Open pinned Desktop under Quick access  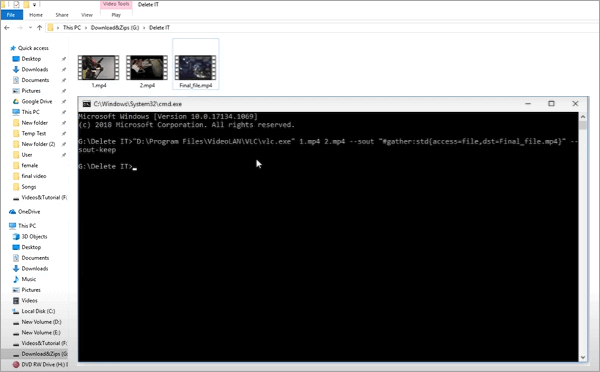coord(31,59)
